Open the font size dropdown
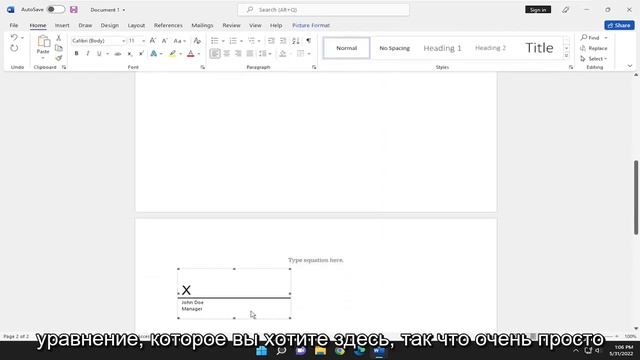The height and width of the screenshot is (360, 640). (143, 41)
